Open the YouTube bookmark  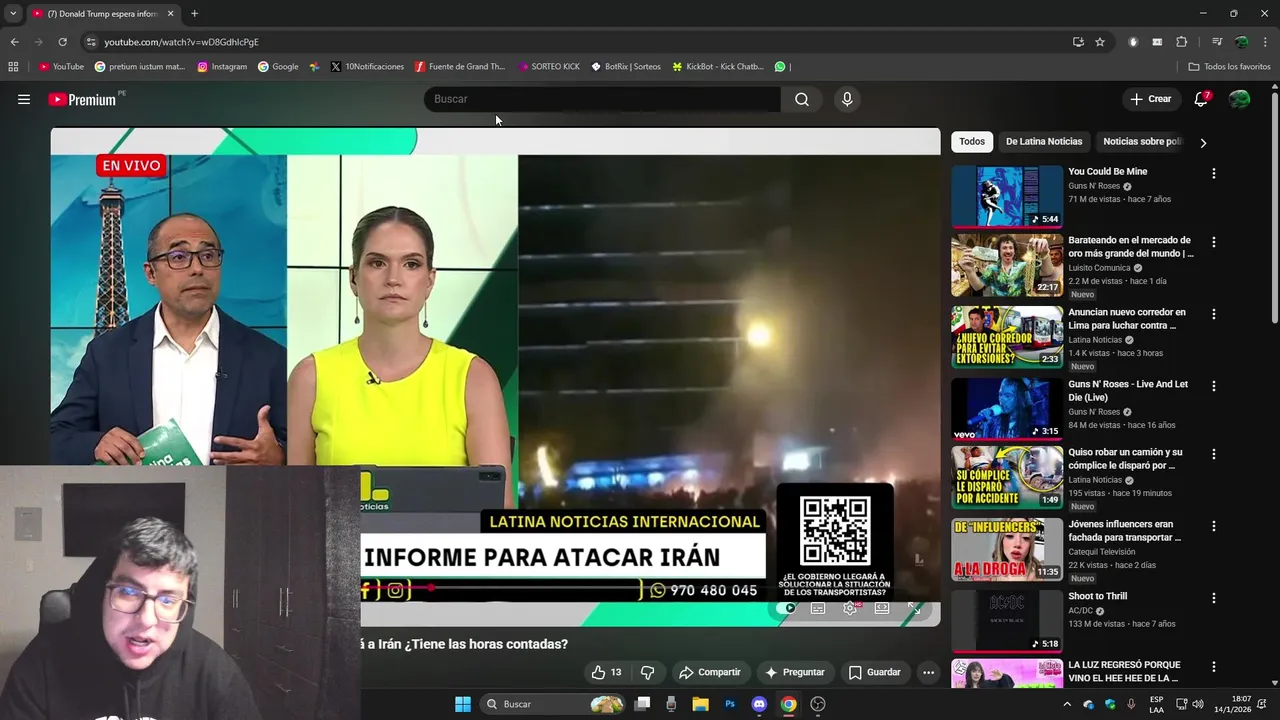point(61,67)
